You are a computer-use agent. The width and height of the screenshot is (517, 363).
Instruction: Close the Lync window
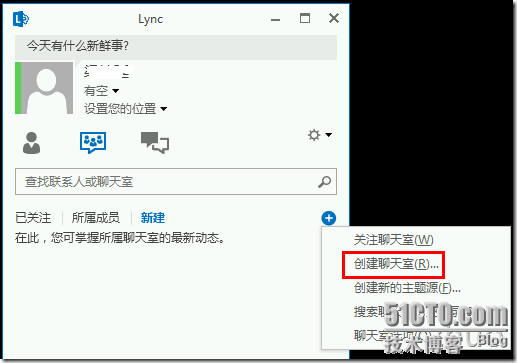(334, 18)
